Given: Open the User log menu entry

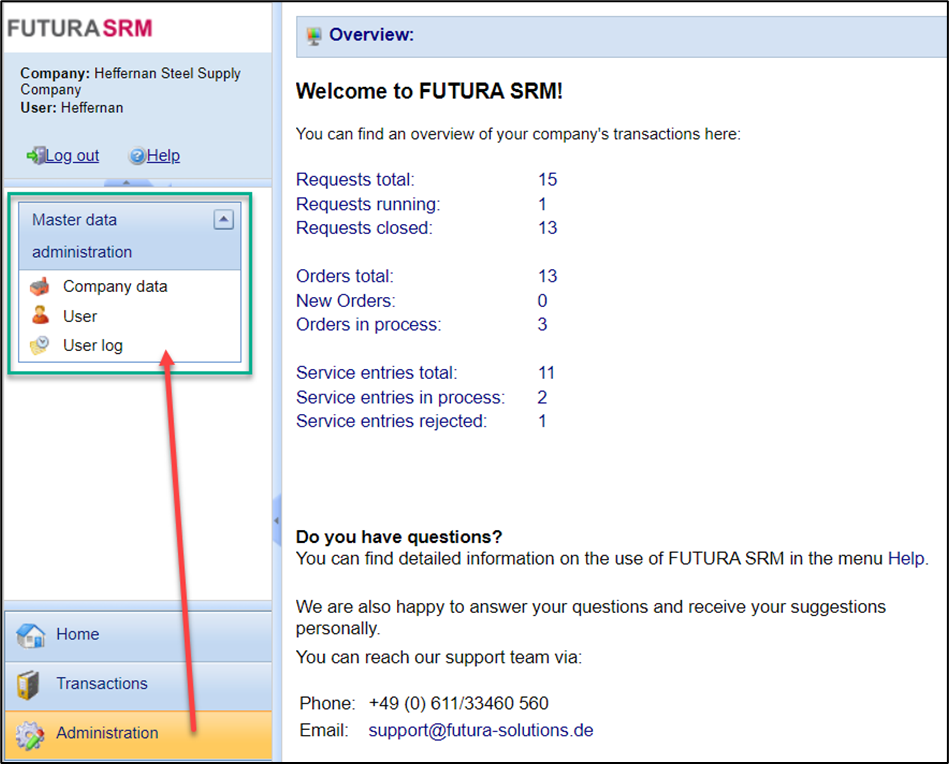Looking at the screenshot, I should (x=93, y=346).
